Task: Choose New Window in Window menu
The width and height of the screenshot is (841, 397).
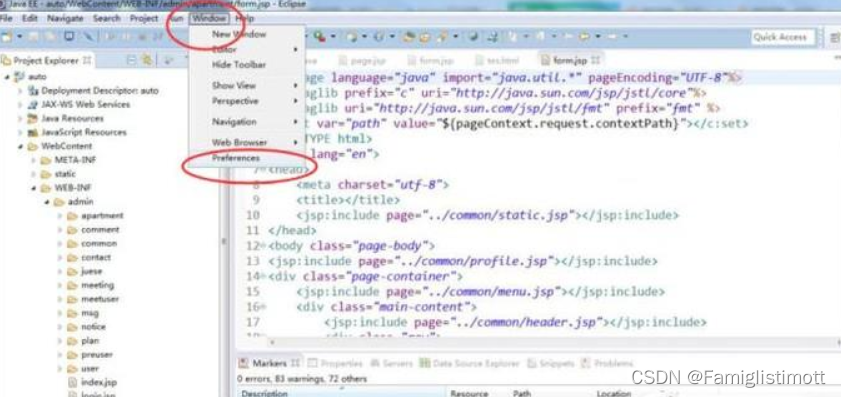Action: point(239,34)
